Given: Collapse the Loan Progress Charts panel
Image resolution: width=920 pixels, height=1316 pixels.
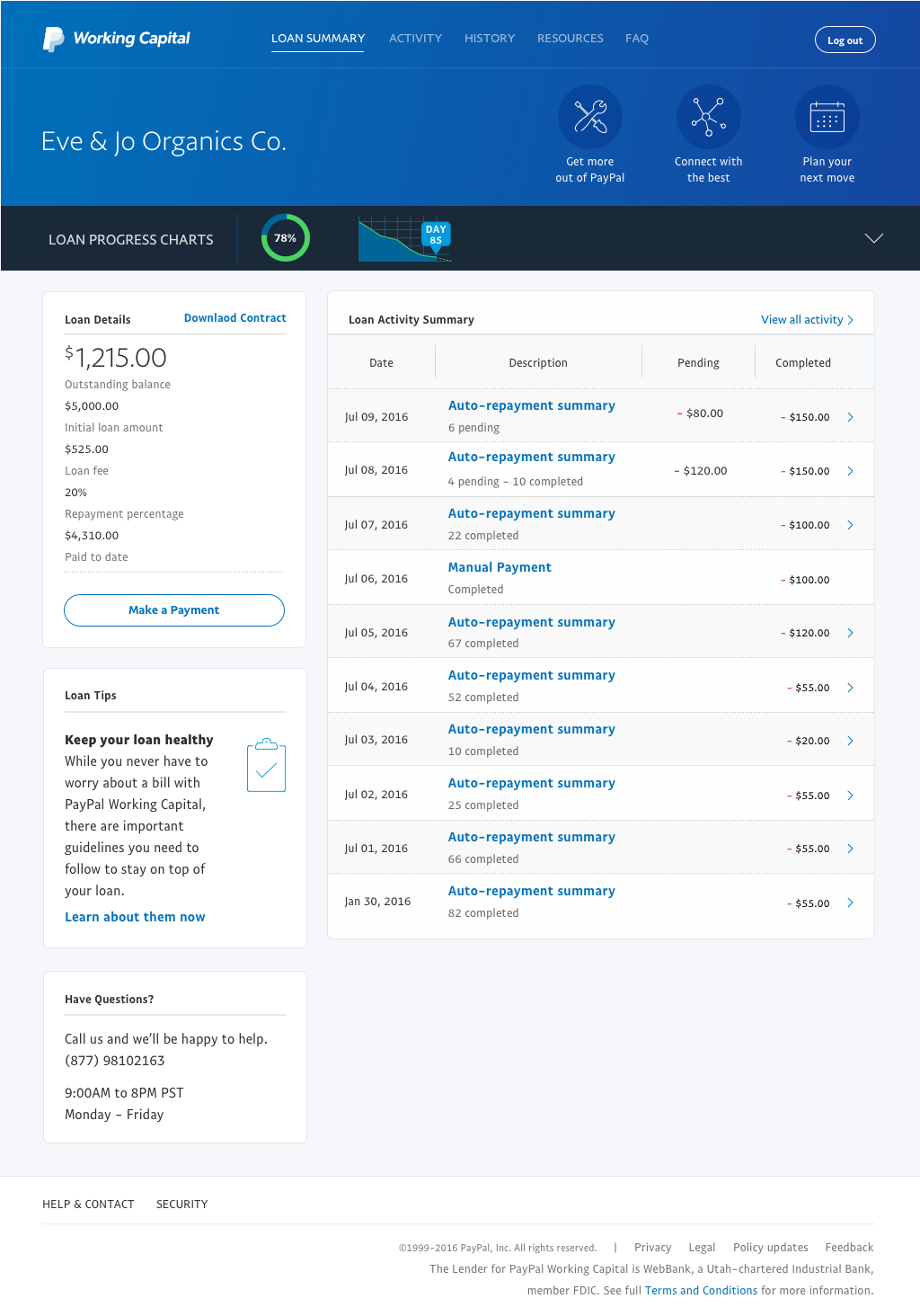Looking at the screenshot, I should point(874,238).
